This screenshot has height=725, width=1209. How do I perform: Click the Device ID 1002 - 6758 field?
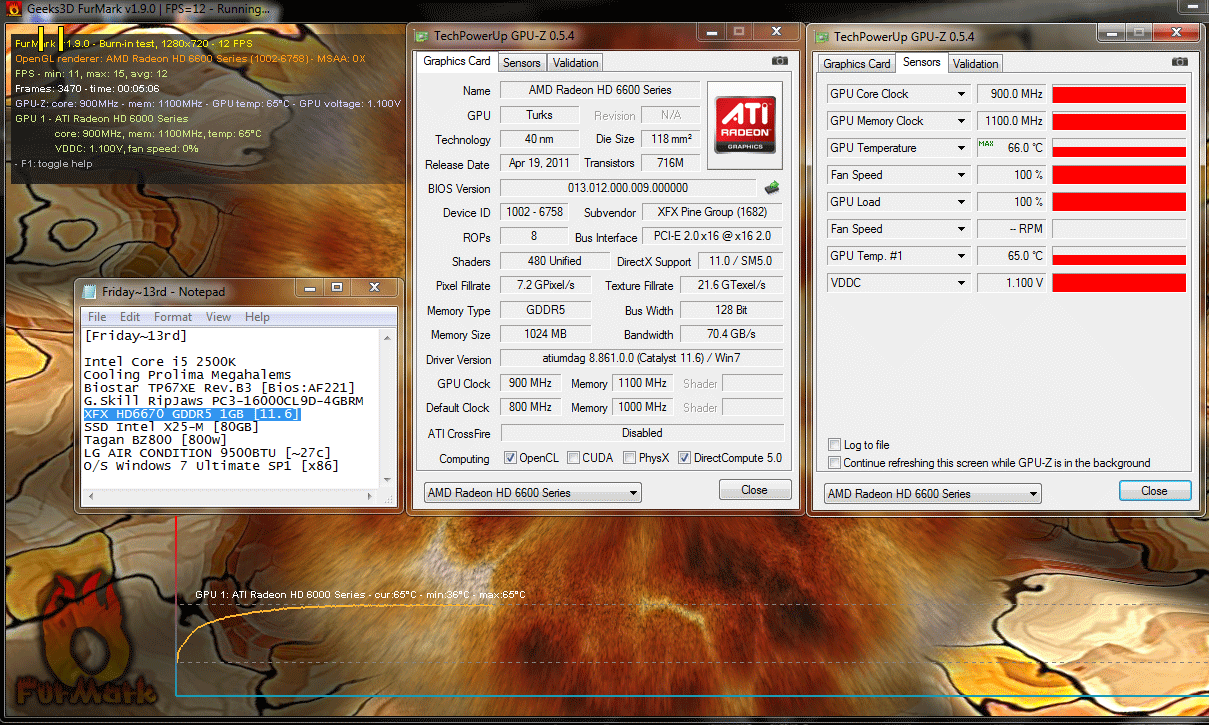tap(535, 212)
